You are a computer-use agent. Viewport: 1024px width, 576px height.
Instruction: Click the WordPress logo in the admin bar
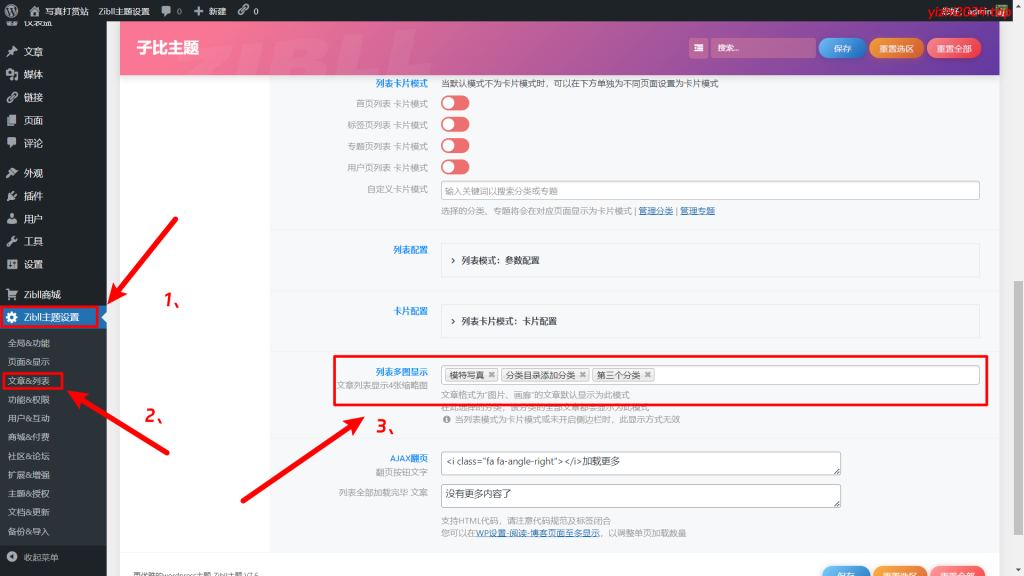tap(12, 13)
